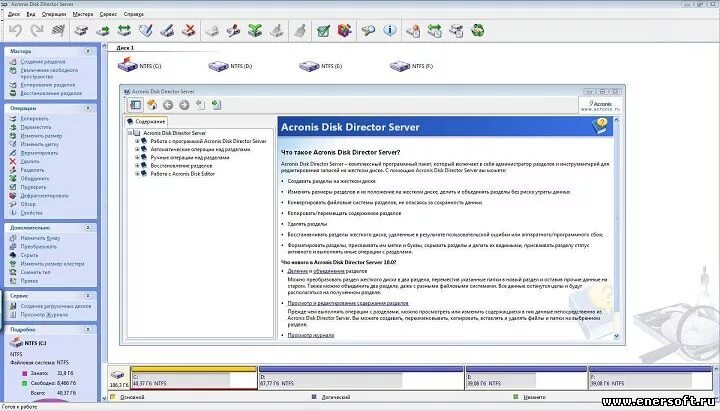Expand 'Ручные операции над разделами' node
The image size is (720, 411).
tap(137, 157)
